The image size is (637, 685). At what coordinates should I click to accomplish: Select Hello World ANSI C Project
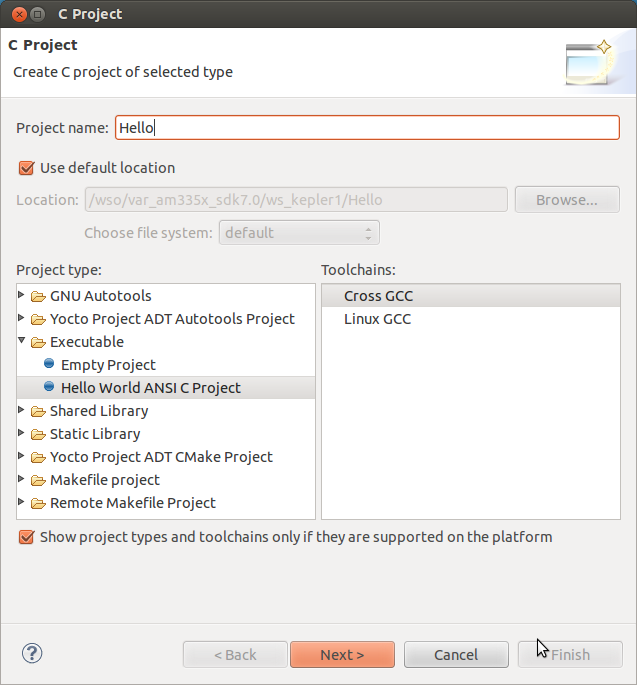click(x=150, y=388)
